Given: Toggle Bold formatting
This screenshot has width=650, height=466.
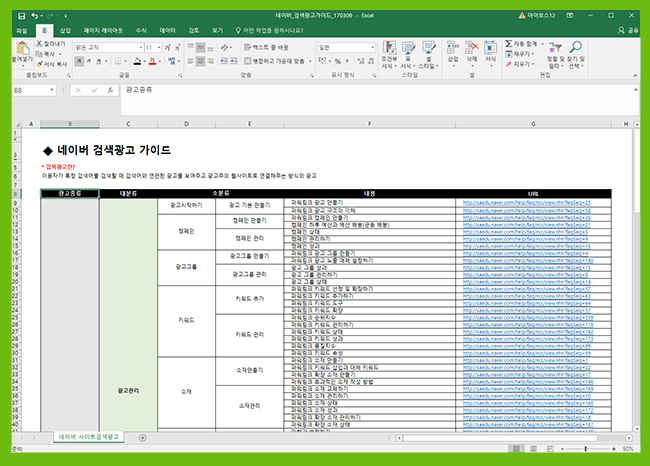Looking at the screenshot, I should (79, 61).
